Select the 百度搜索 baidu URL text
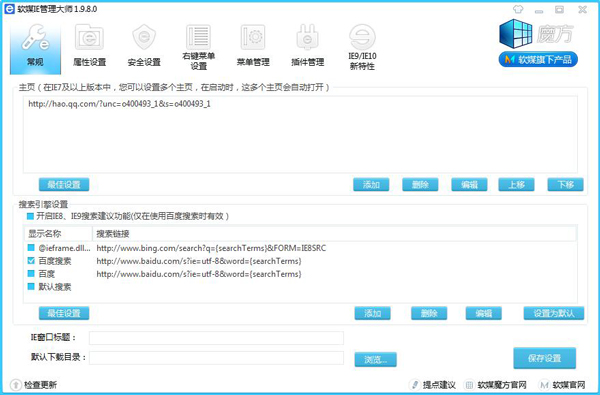Screen dimensions: 600x395 [199, 261]
